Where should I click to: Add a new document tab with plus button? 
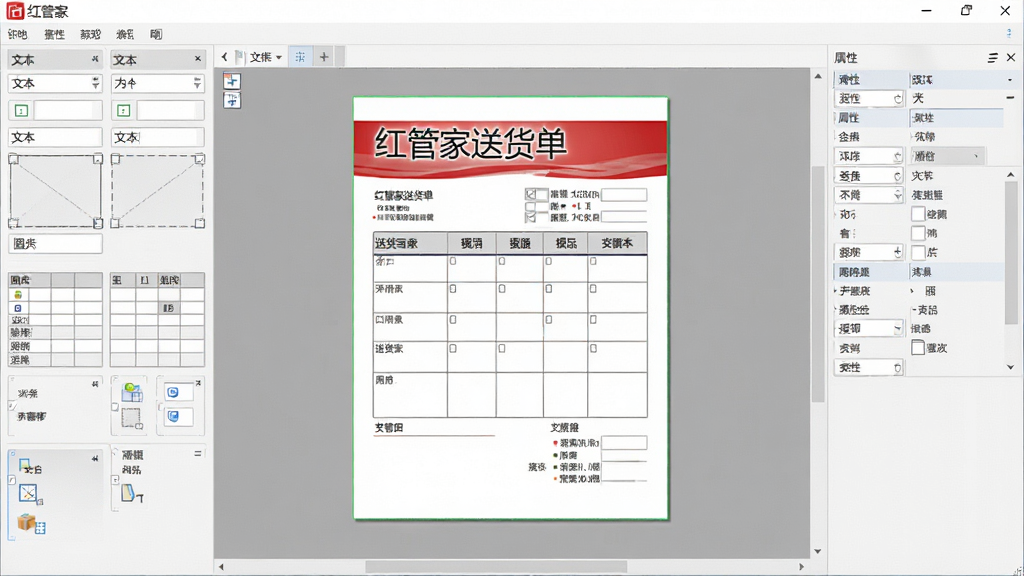click(x=324, y=57)
